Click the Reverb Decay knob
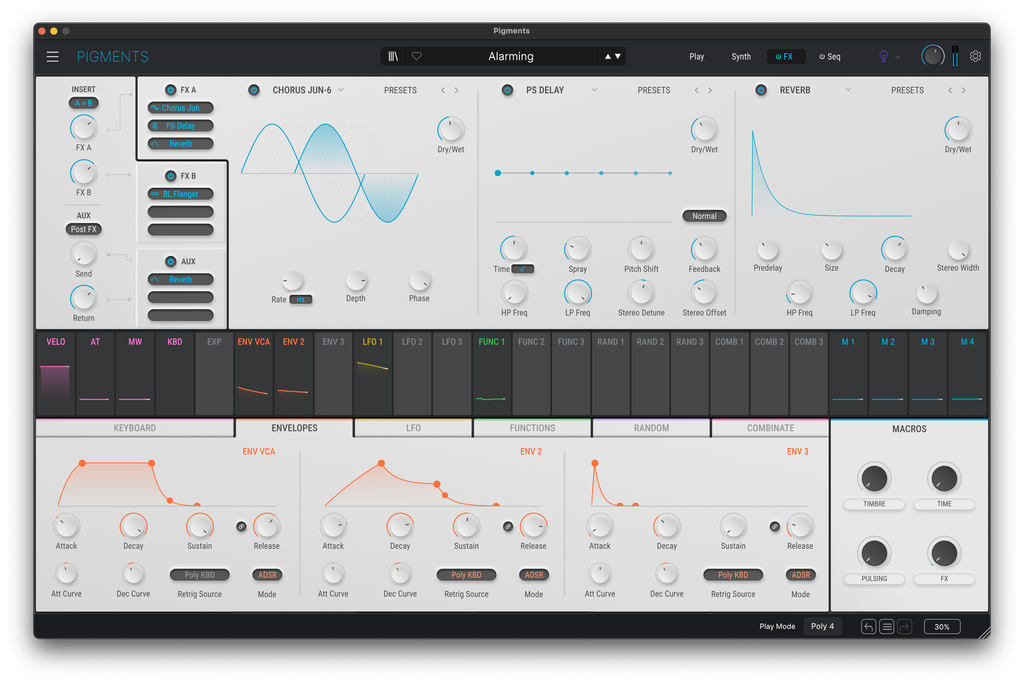The image size is (1024, 683). pyautogui.click(x=894, y=249)
